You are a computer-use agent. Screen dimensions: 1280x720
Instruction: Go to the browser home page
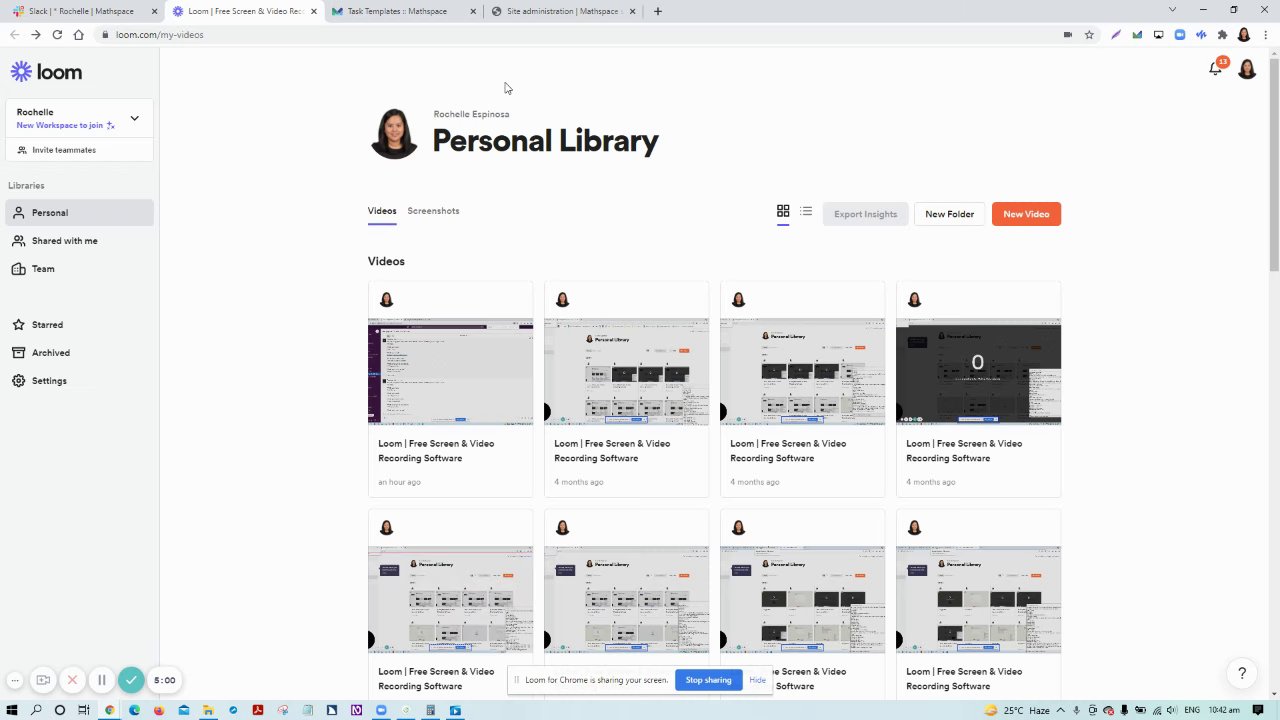click(x=78, y=34)
